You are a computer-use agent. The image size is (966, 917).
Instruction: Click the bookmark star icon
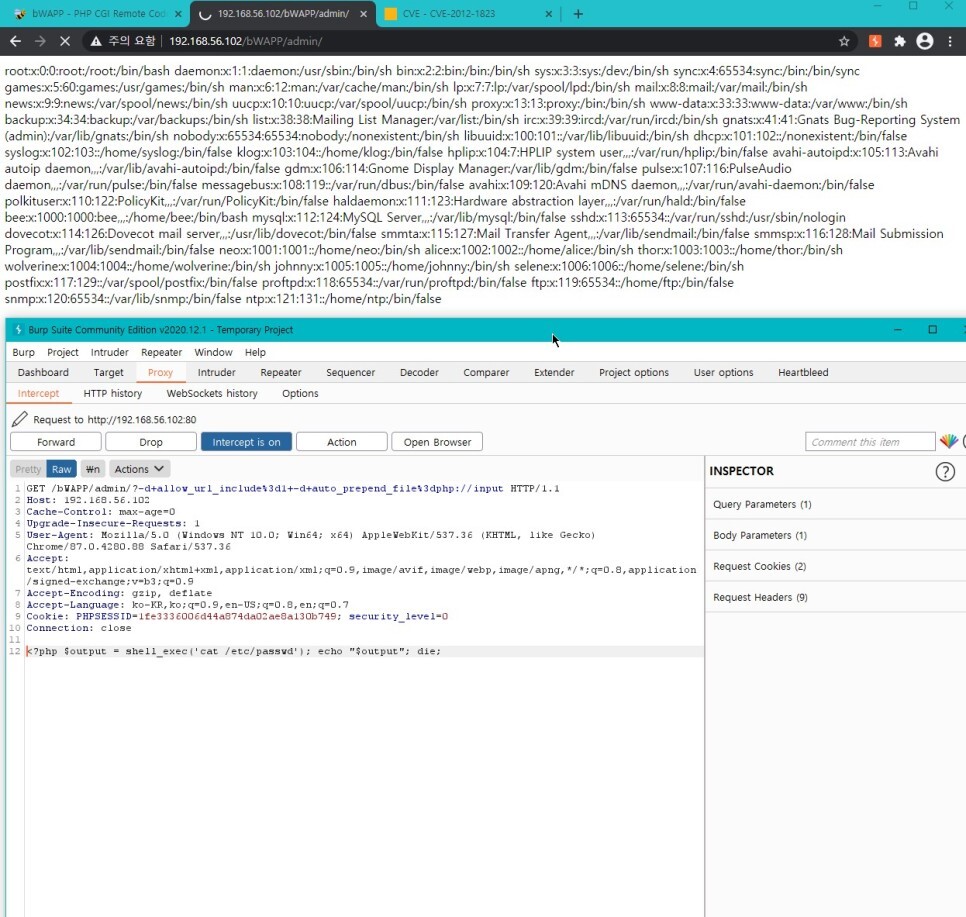point(844,41)
